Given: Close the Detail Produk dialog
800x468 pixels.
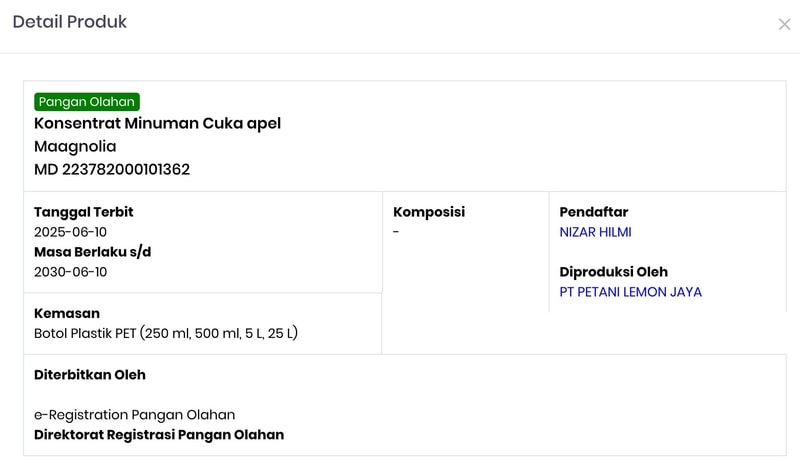Looking at the screenshot, I should (784, 24).
